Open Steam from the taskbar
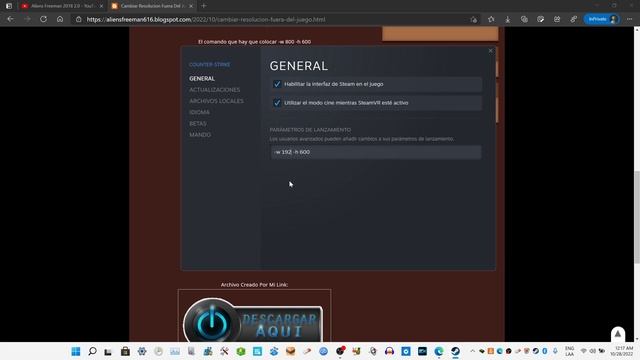This screenshot has width=640, height=360. 456,351
